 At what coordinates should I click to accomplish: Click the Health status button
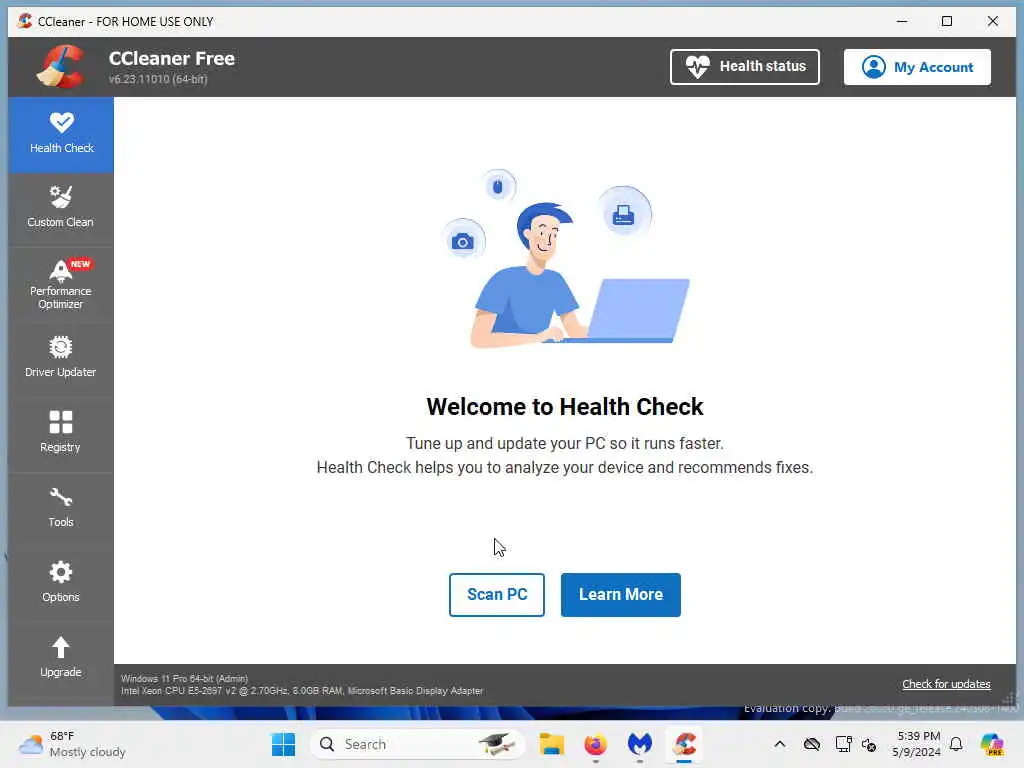tap(744, 67)
